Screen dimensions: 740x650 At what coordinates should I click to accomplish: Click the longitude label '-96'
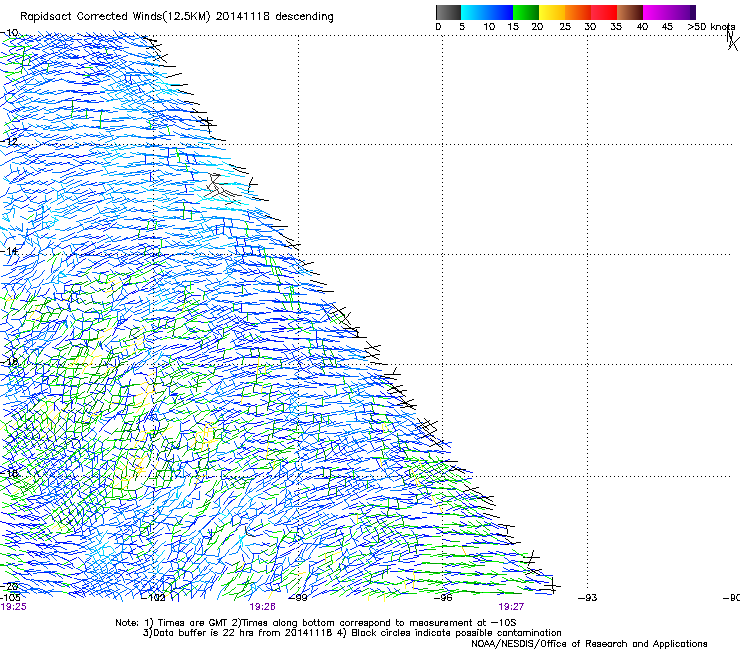coord(443,598)
